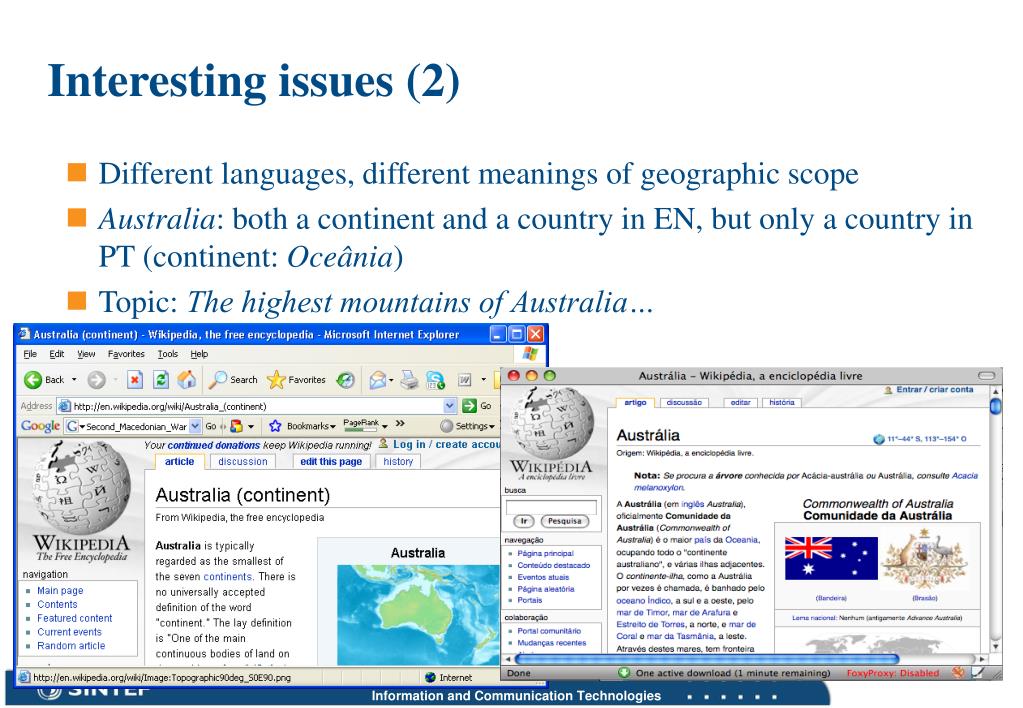Open the Settings dropdown on Google toolbar
The height and width of the screenshot is (708, 1023).
492,427
